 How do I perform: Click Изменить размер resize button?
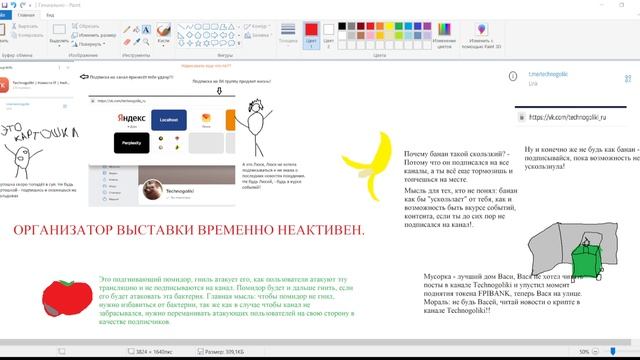[94, 35]
